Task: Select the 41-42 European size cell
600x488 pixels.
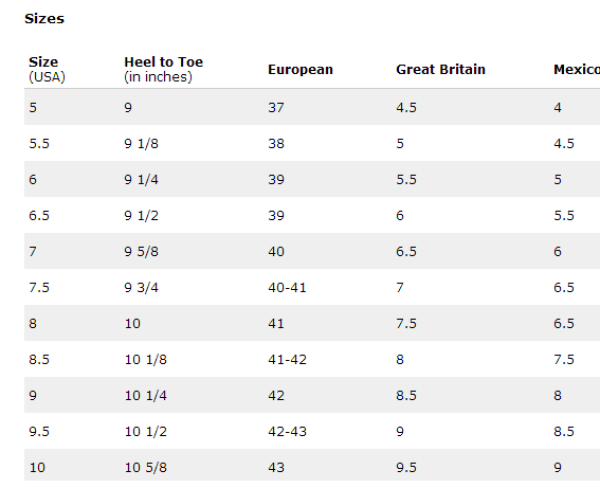Action: tap(287, 359)
